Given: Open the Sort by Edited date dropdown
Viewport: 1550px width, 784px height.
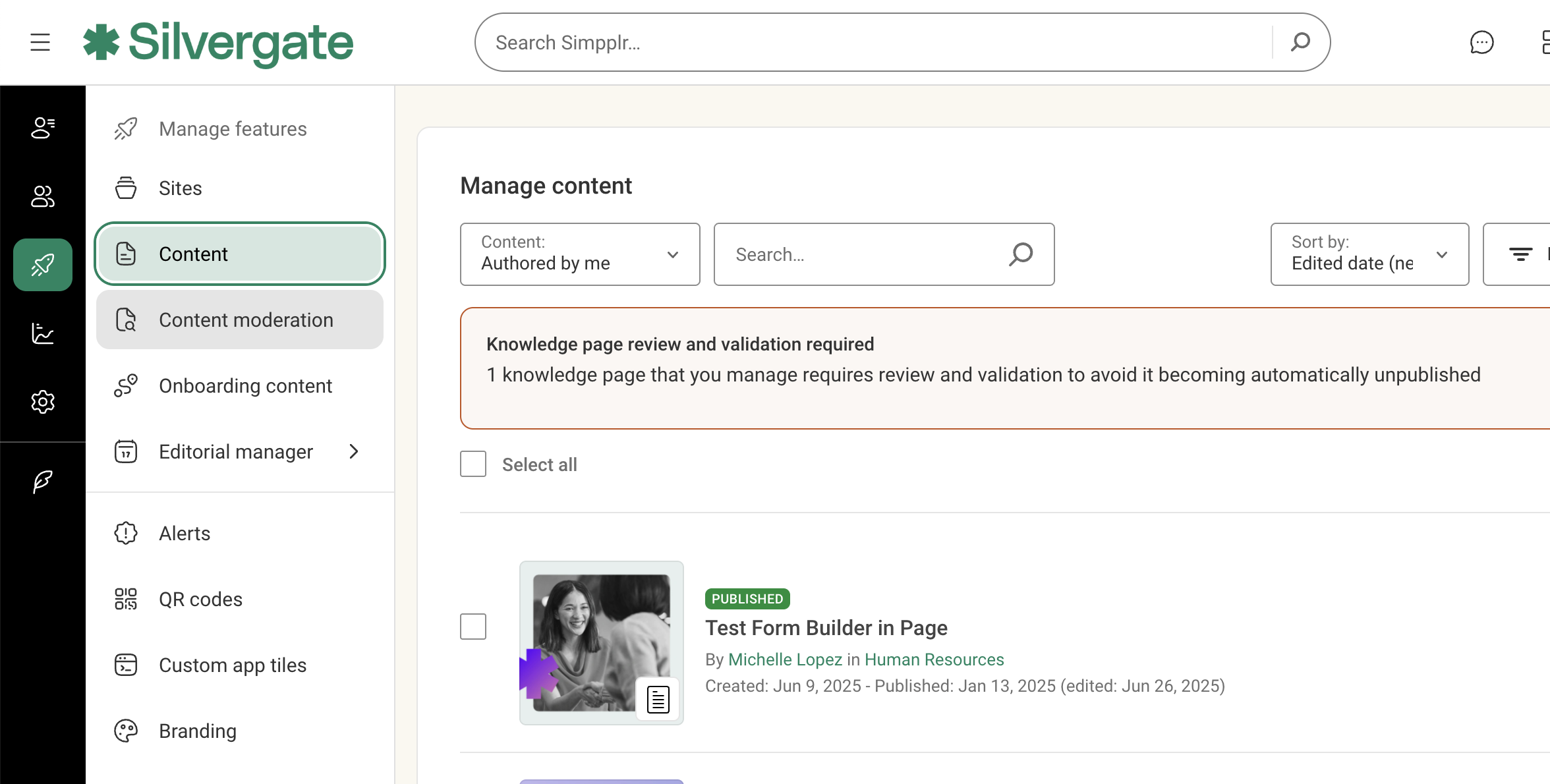Looking at the screenshot, I should (1369, 254).
